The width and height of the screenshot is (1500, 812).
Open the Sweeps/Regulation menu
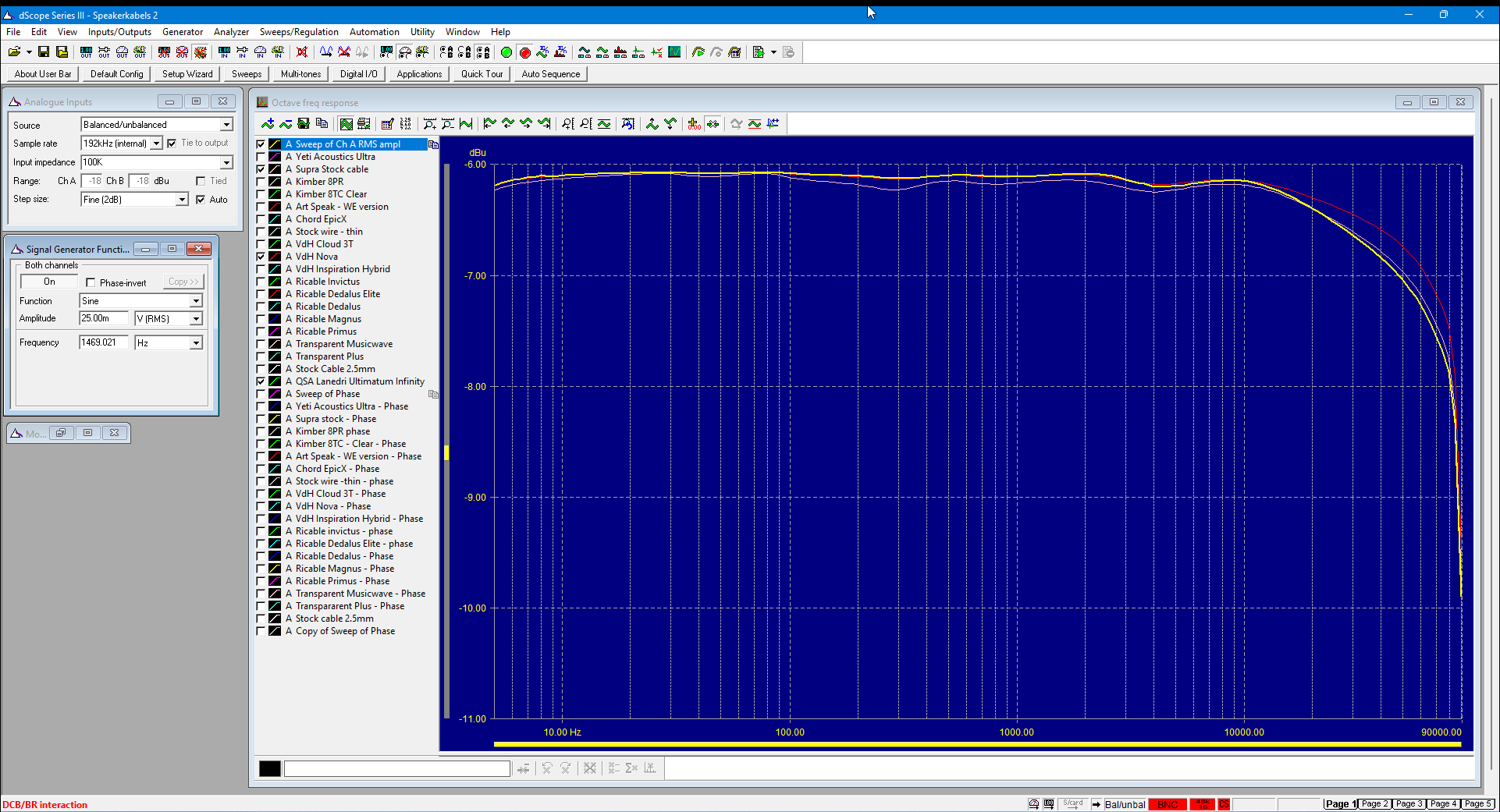299,32
